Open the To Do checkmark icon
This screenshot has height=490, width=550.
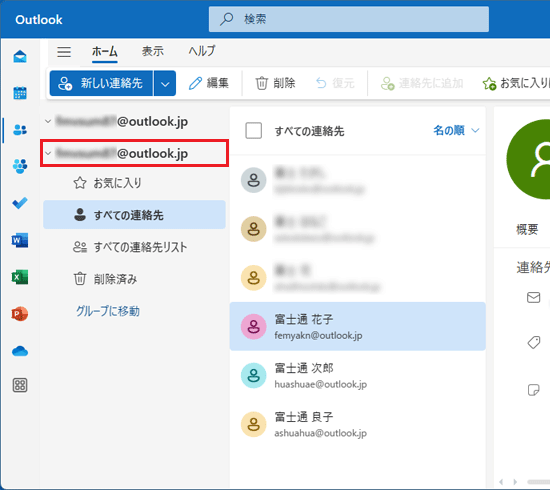coord(20,203)
